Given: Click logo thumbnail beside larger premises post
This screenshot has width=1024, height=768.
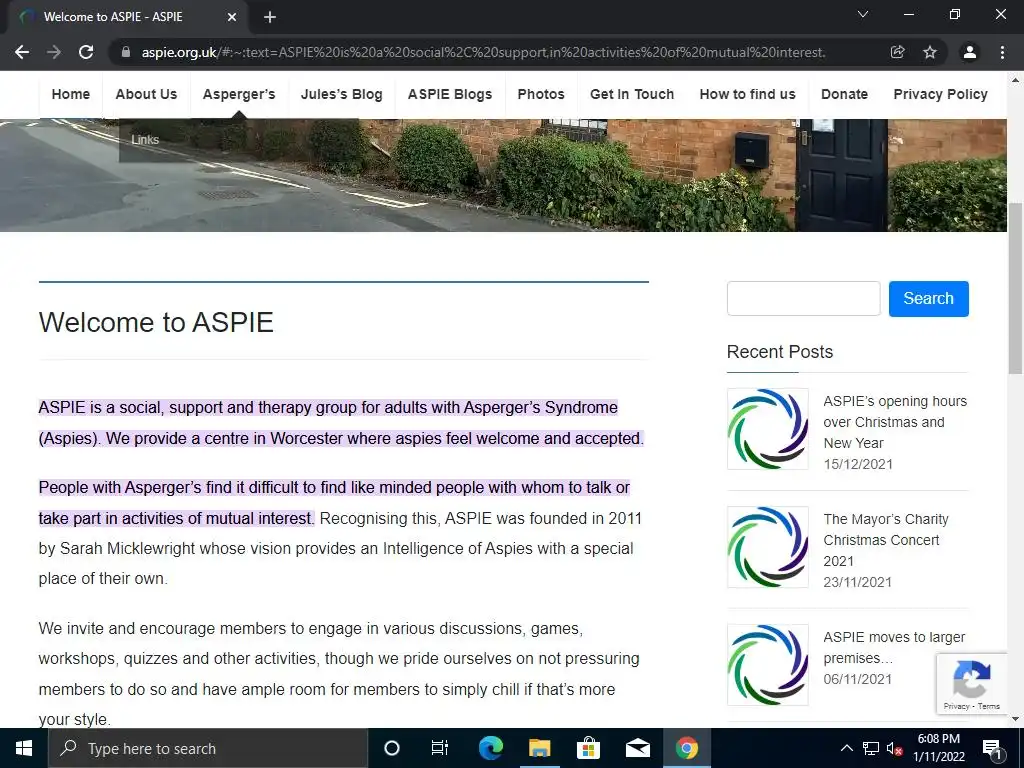Looking at the screenshot, I should [767, 665].
